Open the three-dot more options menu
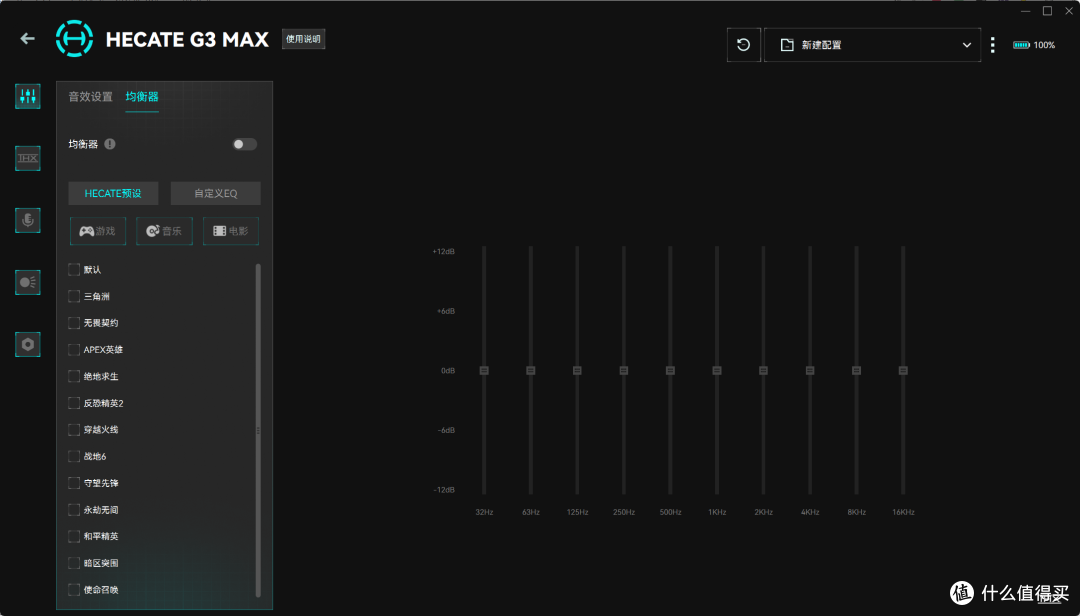 993,45
